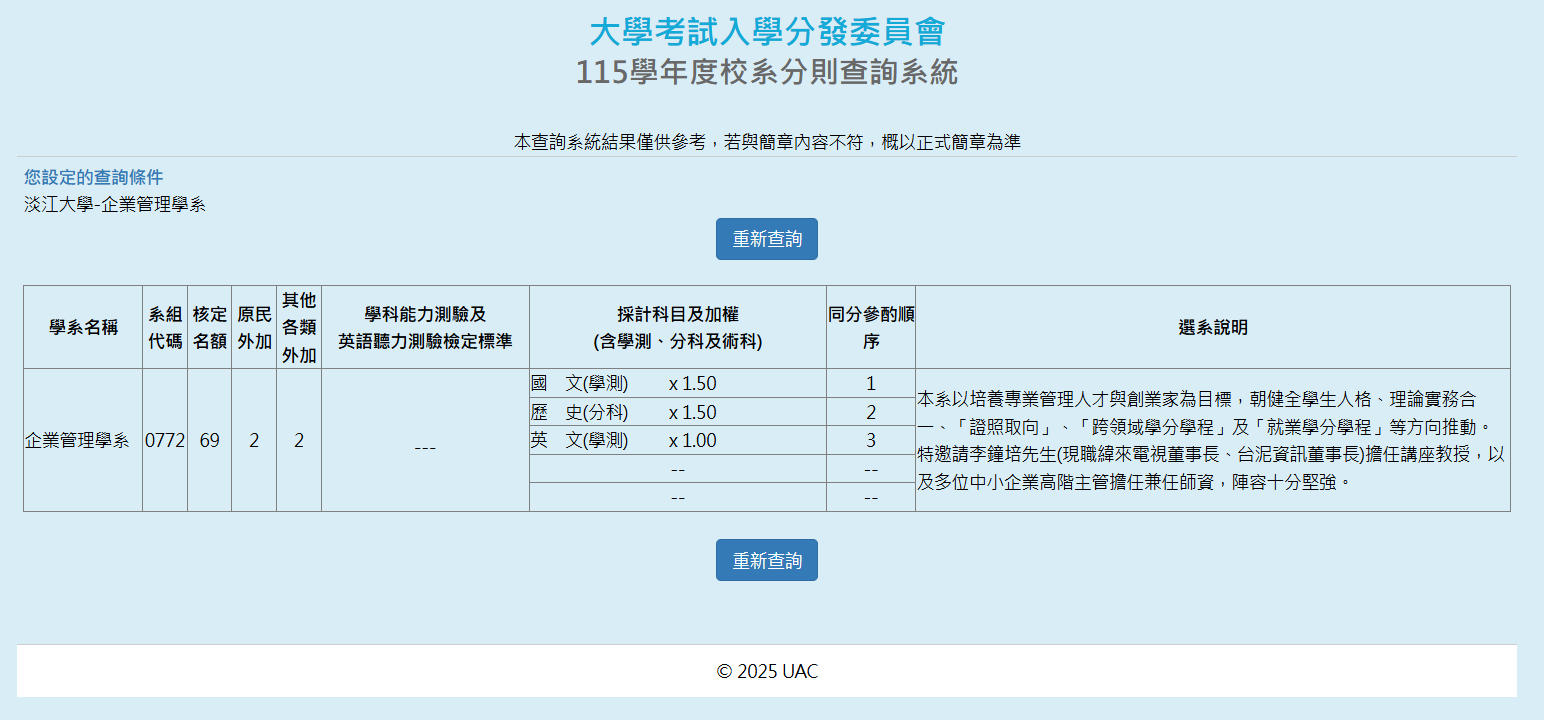This screenshot has width=1544, height=720.
Task: Select the 您設定的查詢條件 label
Action: pyautogui.click(x=93, y=178)
